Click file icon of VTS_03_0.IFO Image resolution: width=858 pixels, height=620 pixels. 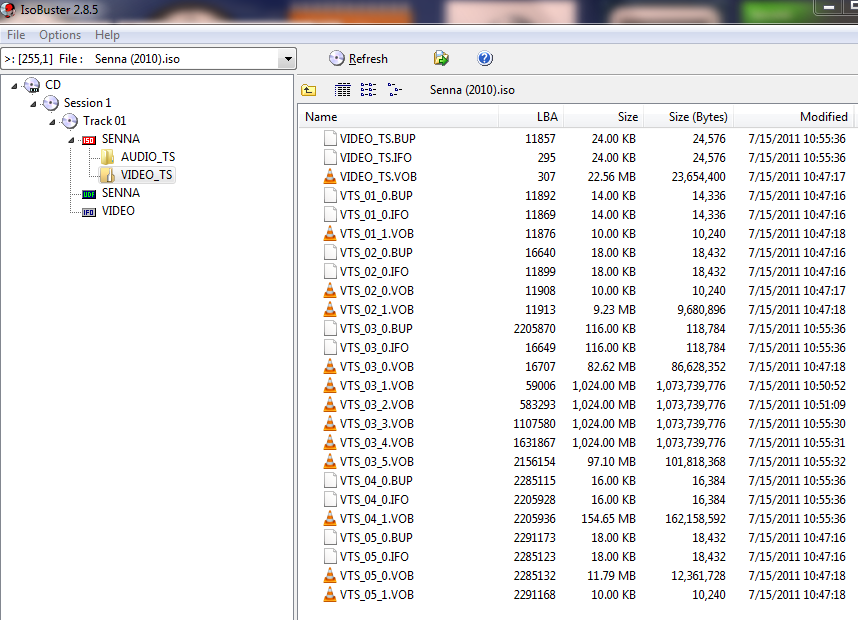(x=330, y=347)
